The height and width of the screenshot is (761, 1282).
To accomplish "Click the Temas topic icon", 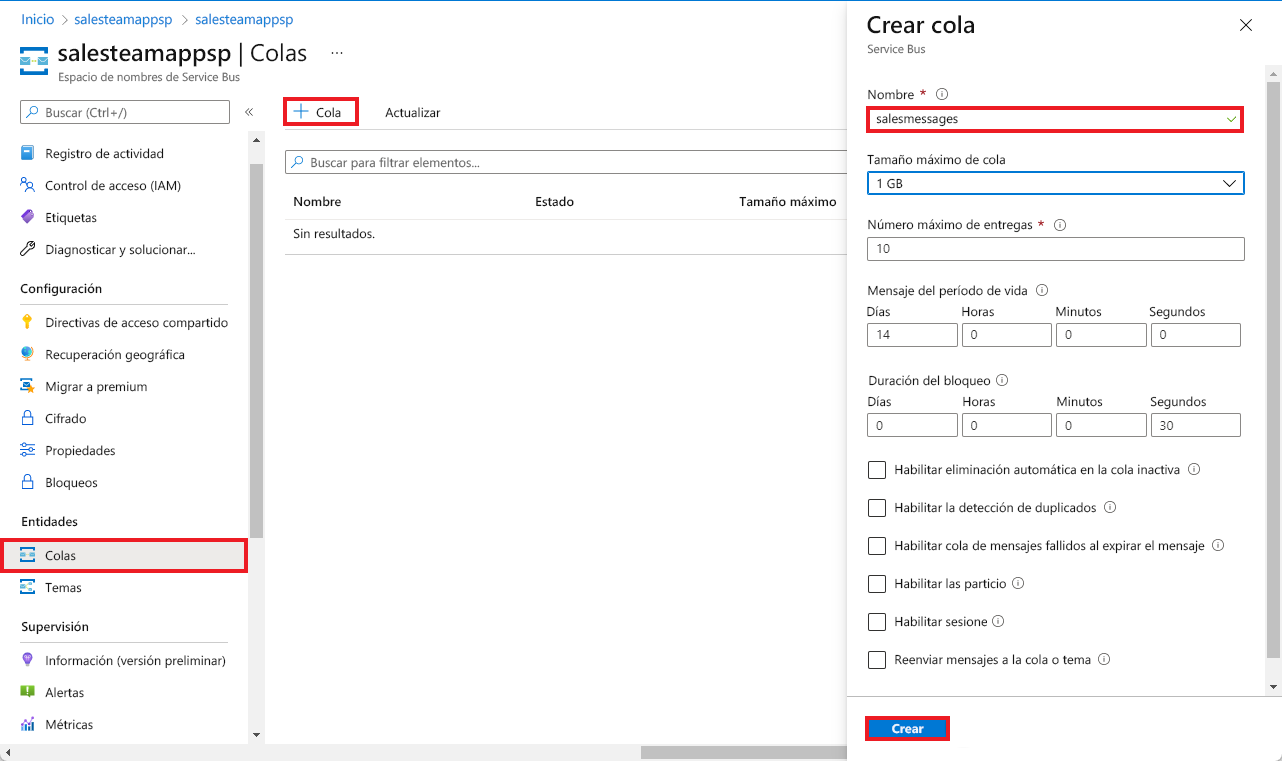I will point(28,587).
